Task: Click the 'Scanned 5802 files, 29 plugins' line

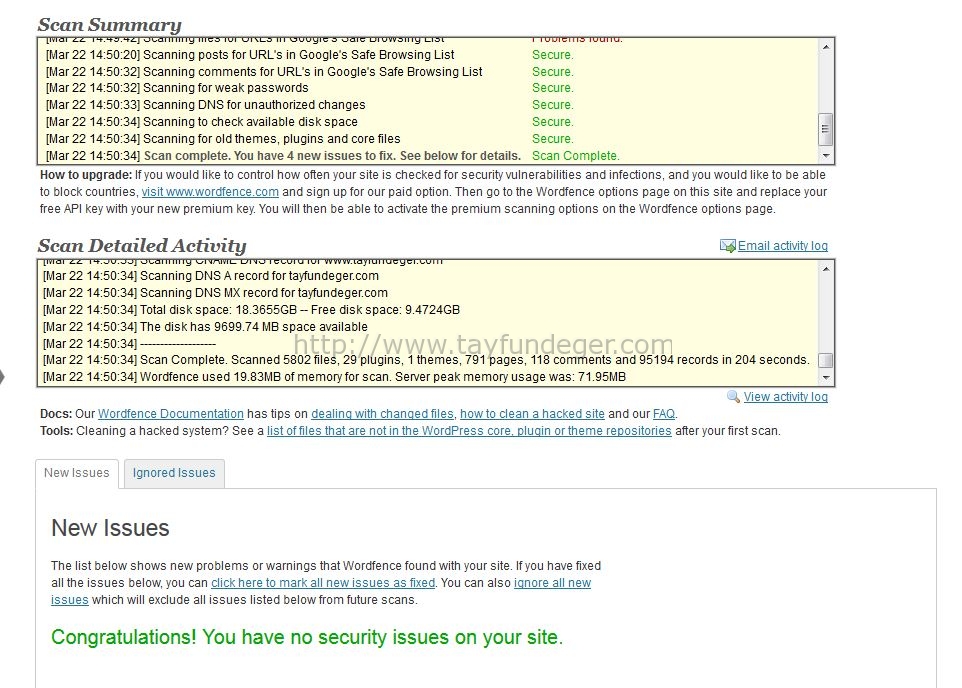Action: coord(426,360)
